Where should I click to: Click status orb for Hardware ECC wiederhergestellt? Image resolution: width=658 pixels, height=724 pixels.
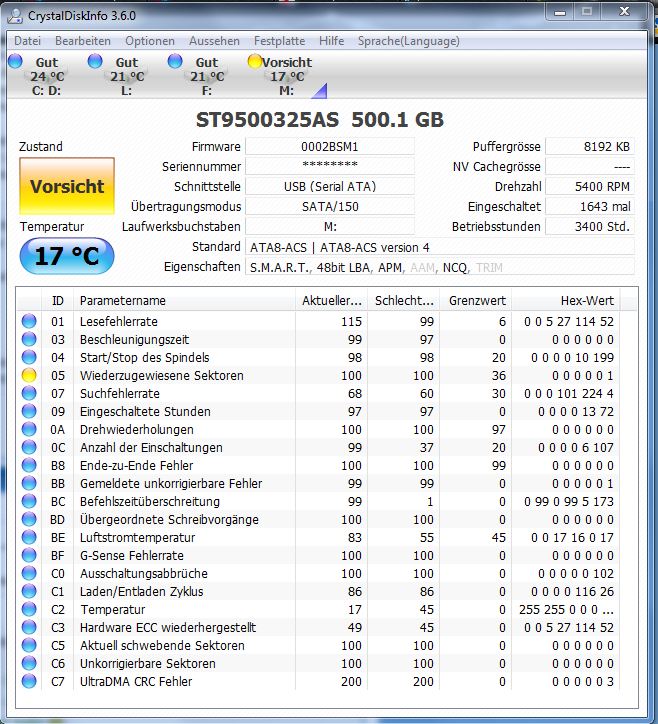tap(29, 627)
